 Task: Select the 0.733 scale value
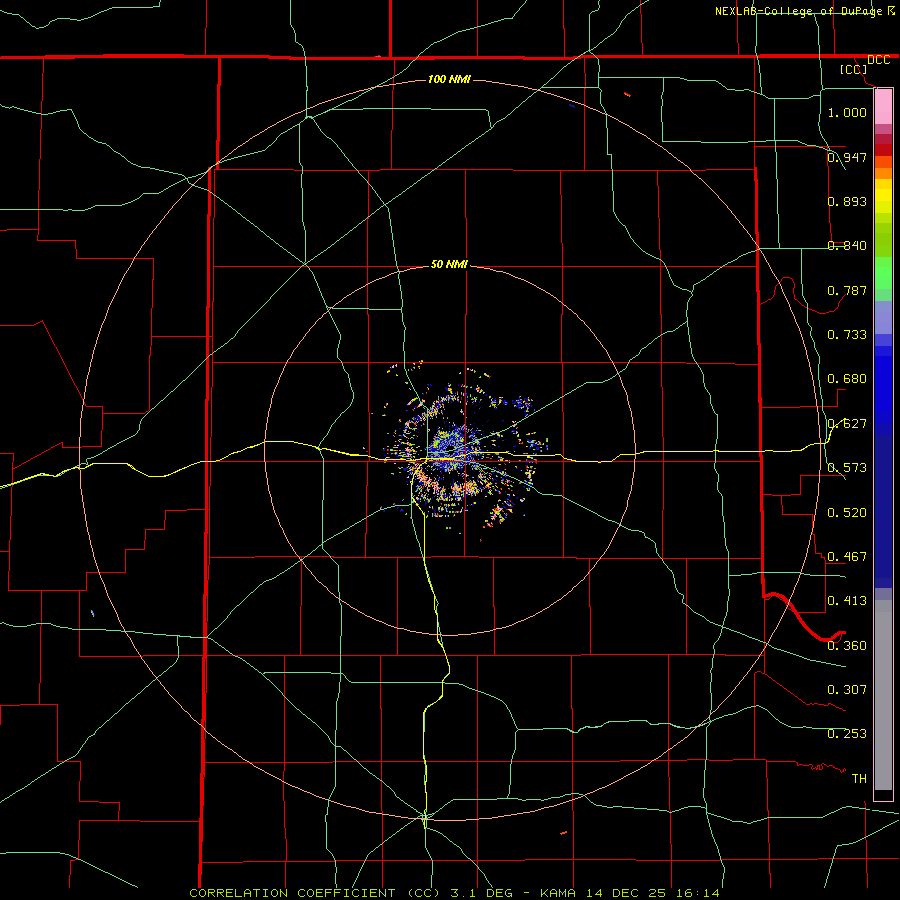click(x=847, y=334)
